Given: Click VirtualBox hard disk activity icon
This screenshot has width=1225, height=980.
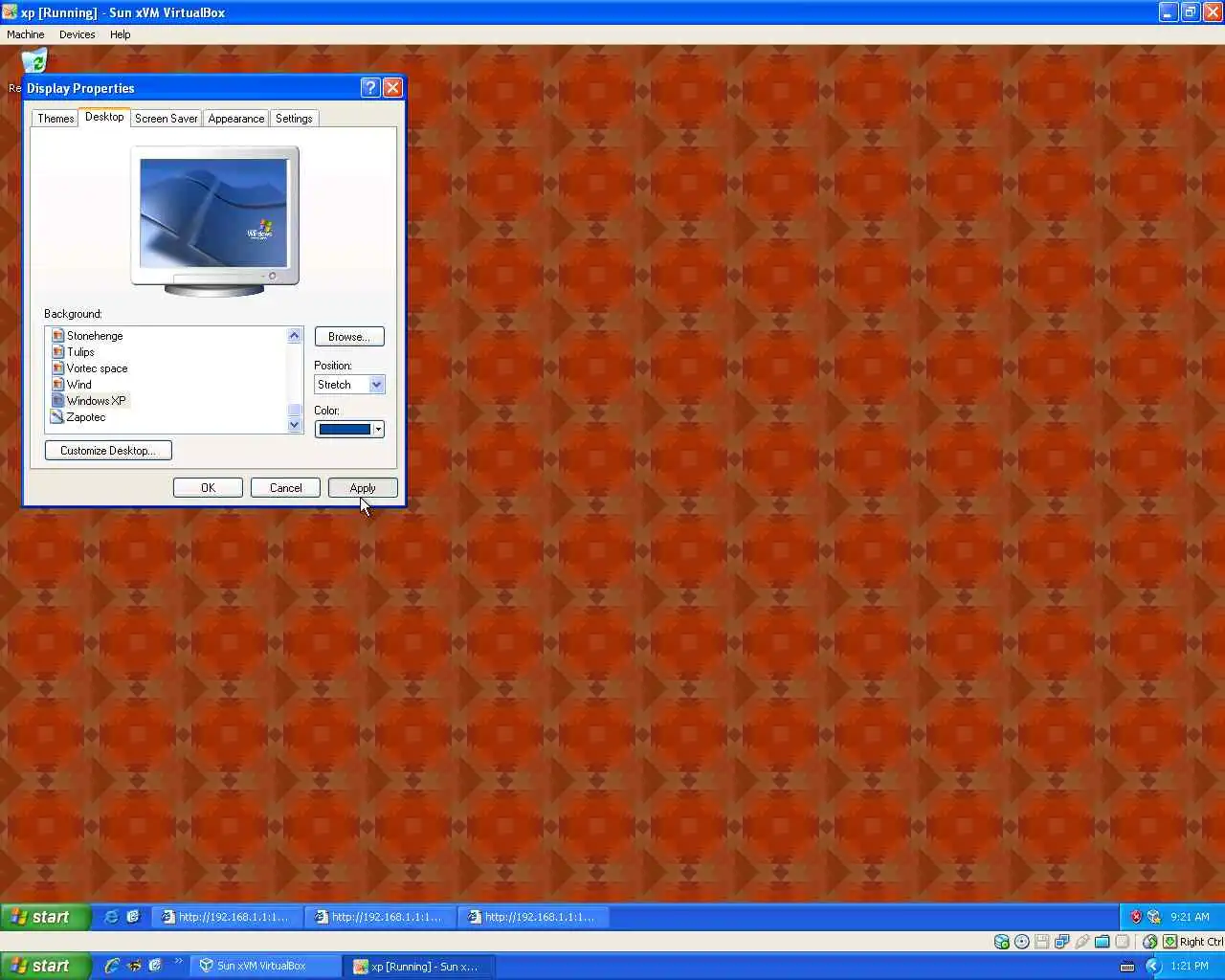Looking at the screenshot, I should [x=1002, y=942].
